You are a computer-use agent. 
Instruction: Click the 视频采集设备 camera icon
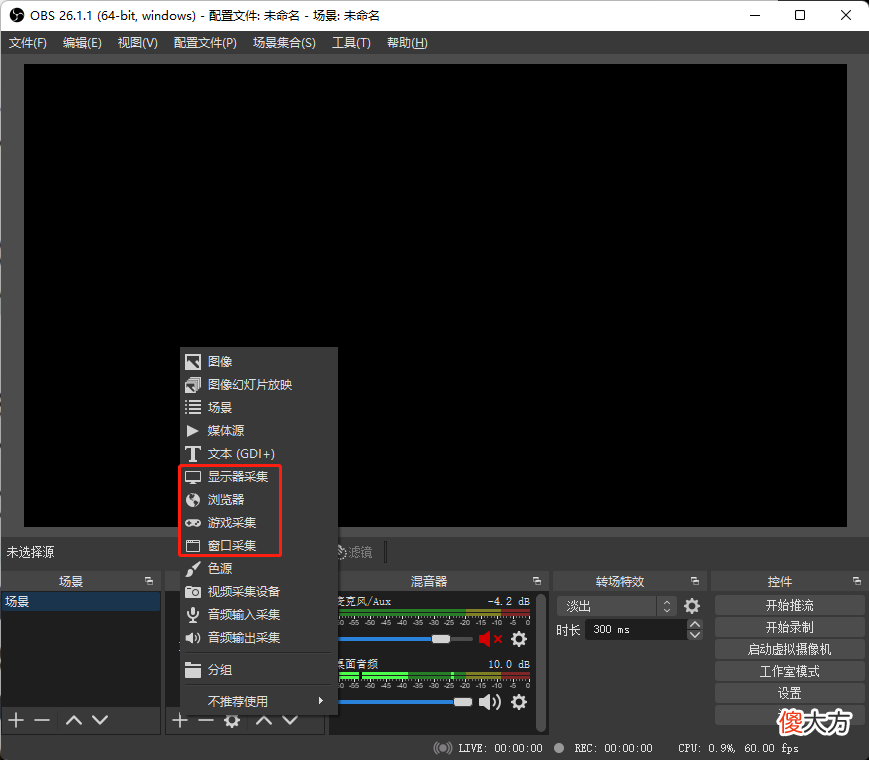(192, 591)
